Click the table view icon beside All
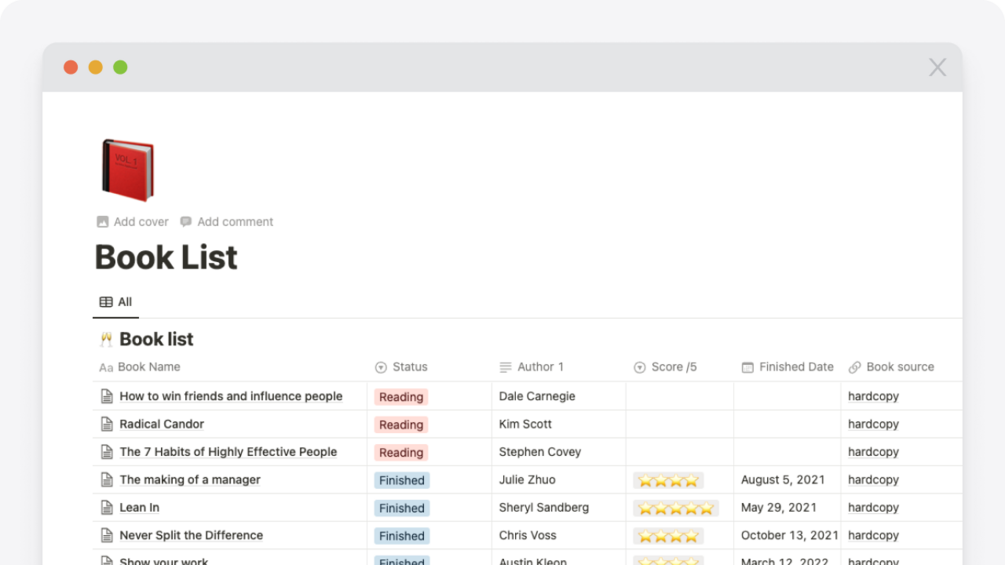The height and width of the screenshot is (565, 1005). point(106,302)
